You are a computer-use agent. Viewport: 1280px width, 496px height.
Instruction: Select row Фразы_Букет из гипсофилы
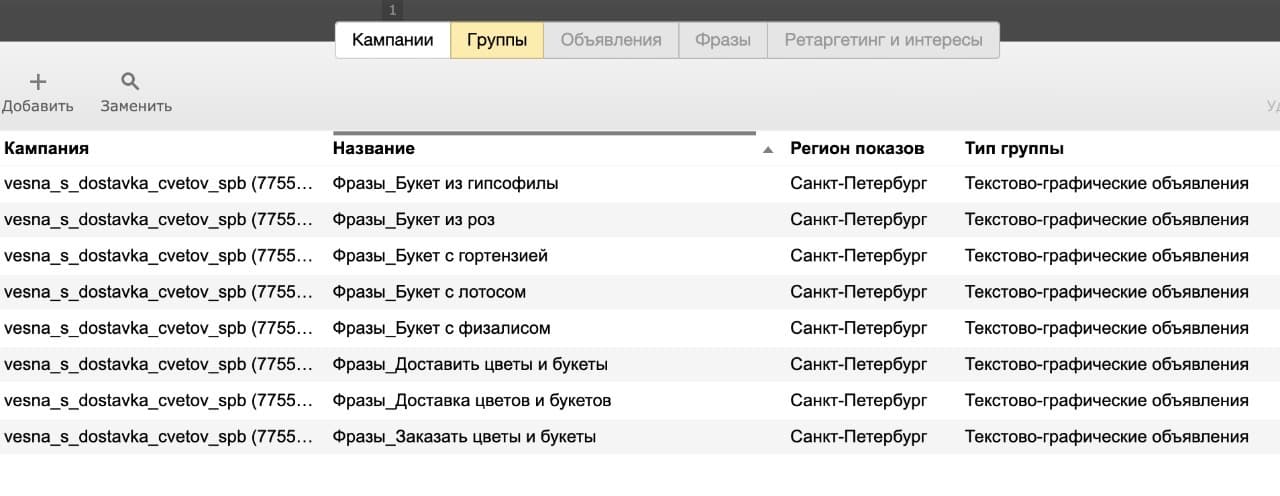(445, 184)
